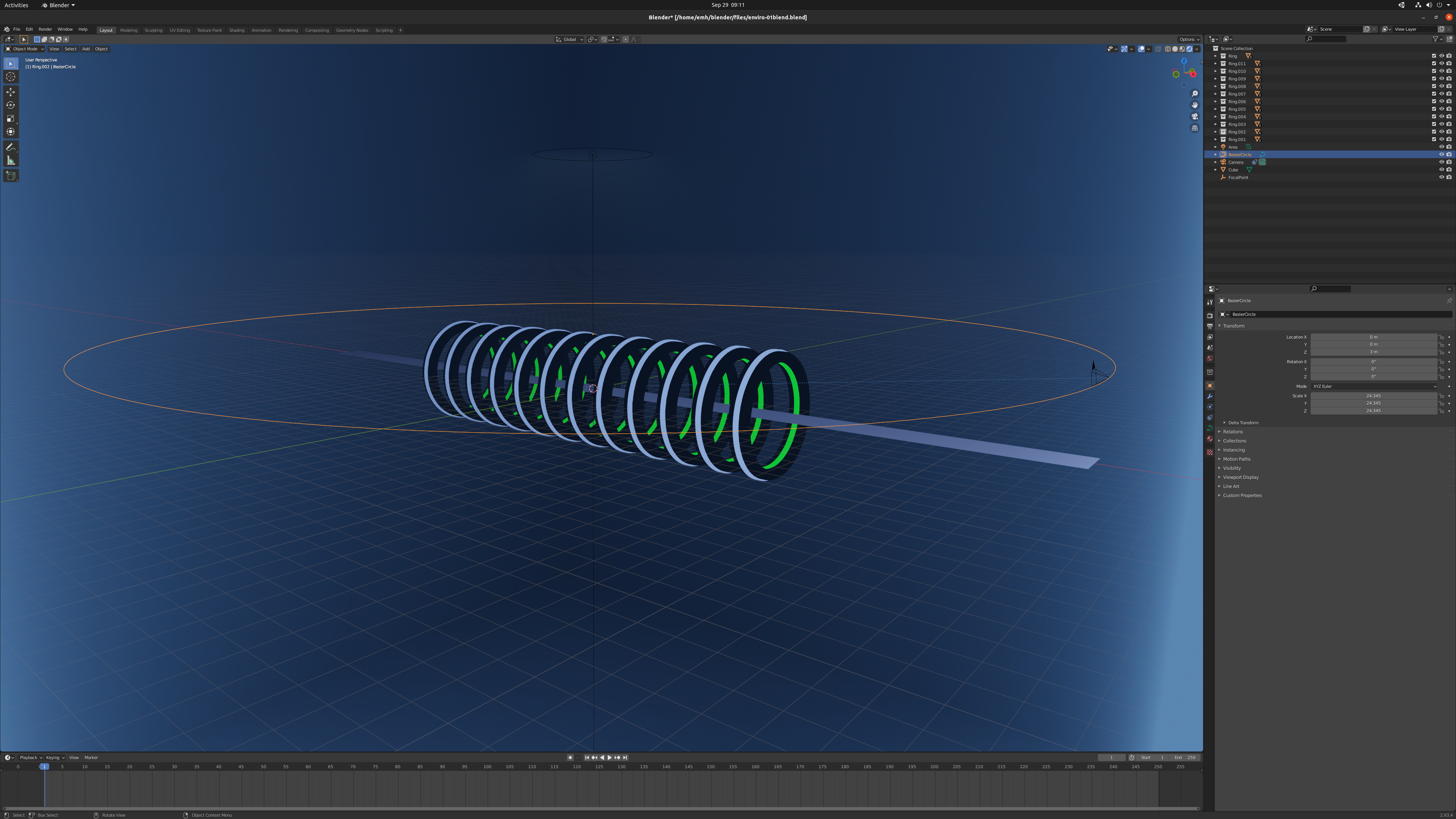
Task: Switch to wireframe viewport shading
Action: click(x=1168, y=49)
